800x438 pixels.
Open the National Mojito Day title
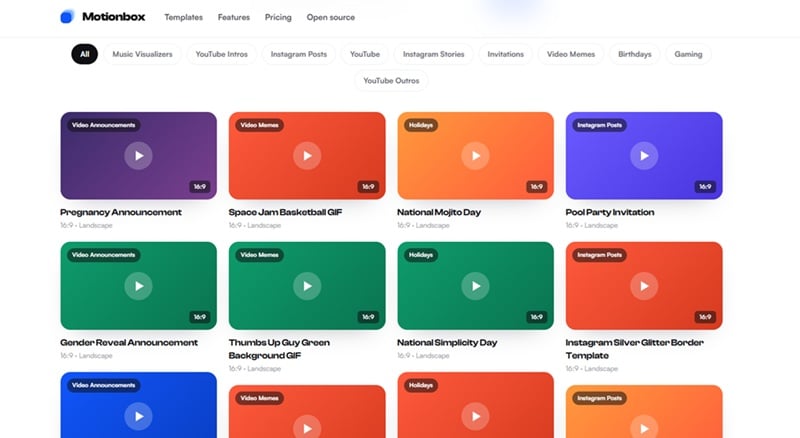(x=439, y=212)
